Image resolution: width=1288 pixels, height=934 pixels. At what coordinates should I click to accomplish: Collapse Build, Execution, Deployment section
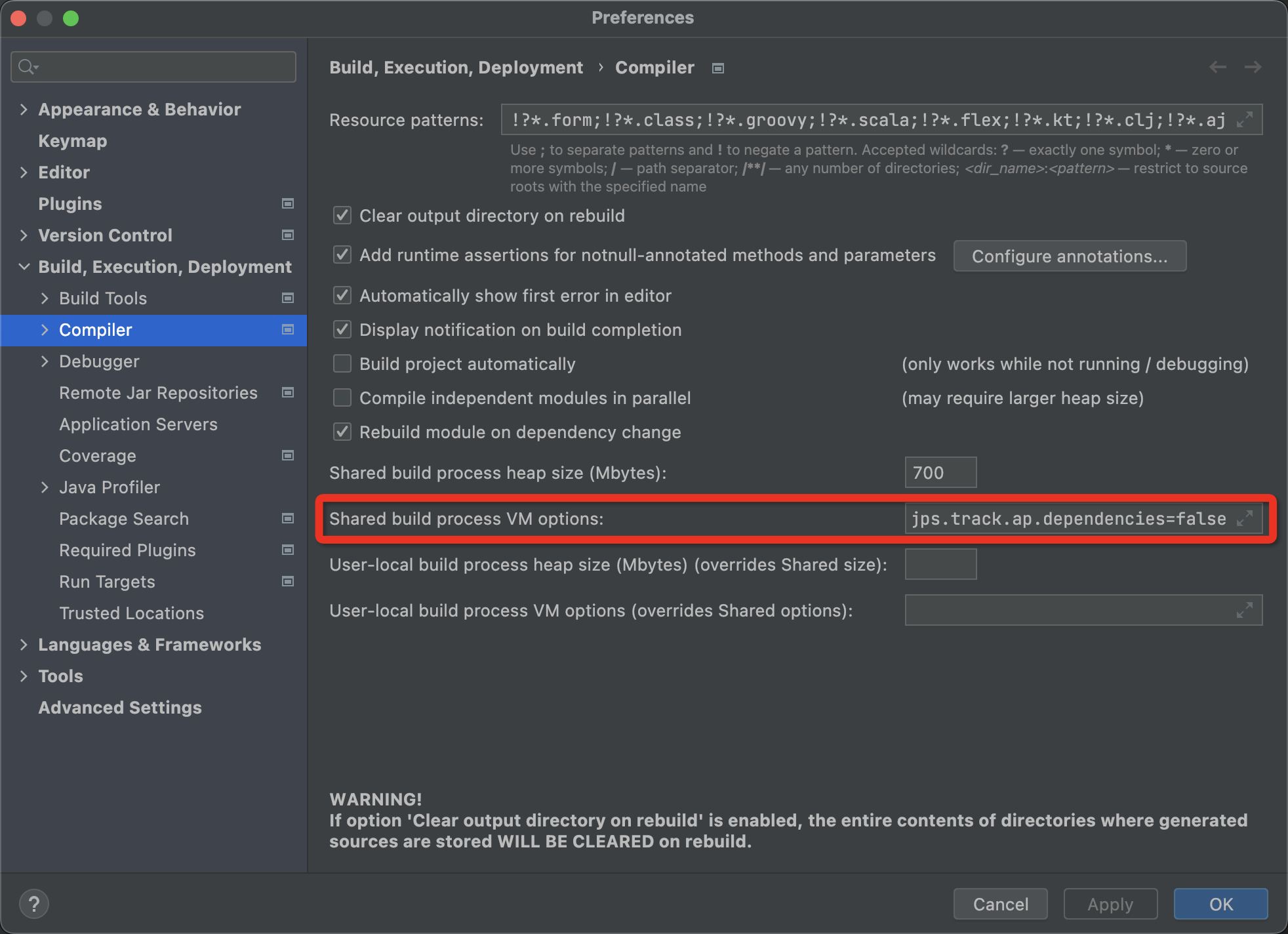(24, 266)
